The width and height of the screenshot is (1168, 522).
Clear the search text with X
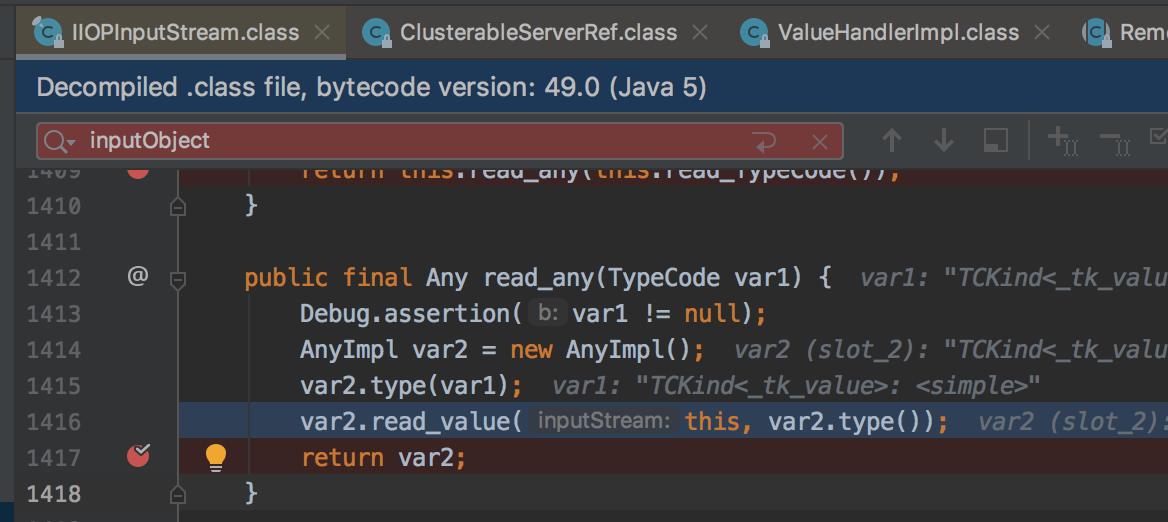coord(819,141)
